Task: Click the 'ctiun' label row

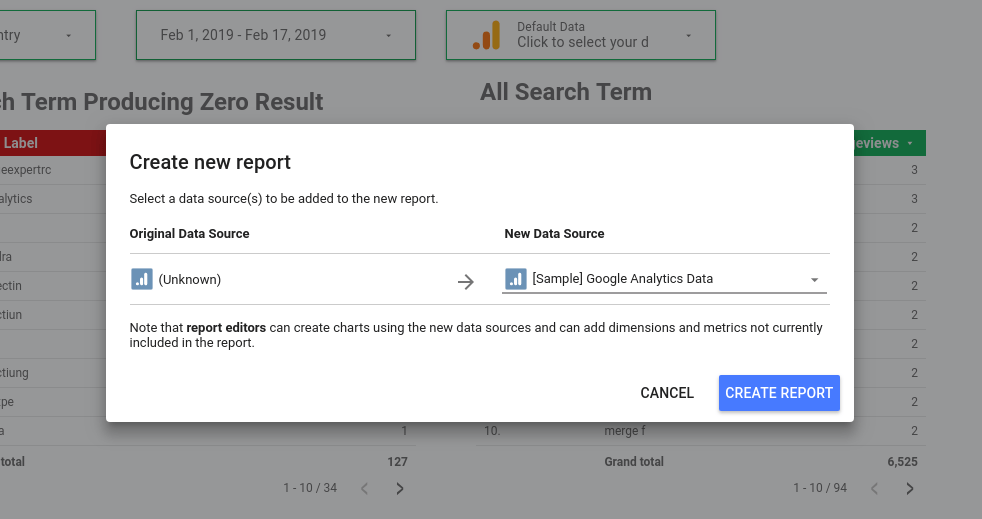Action: coord(11,314)
